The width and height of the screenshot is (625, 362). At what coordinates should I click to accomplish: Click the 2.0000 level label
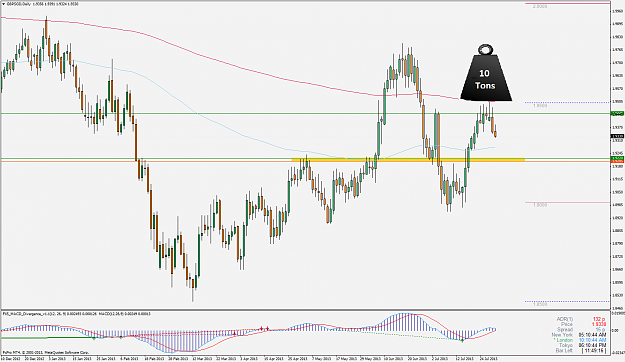click(540, 7)
